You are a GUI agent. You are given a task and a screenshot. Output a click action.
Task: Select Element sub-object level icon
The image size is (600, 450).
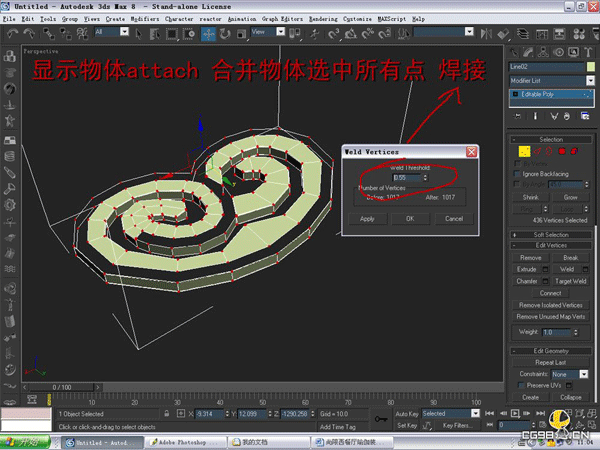(x=574, y=152)
